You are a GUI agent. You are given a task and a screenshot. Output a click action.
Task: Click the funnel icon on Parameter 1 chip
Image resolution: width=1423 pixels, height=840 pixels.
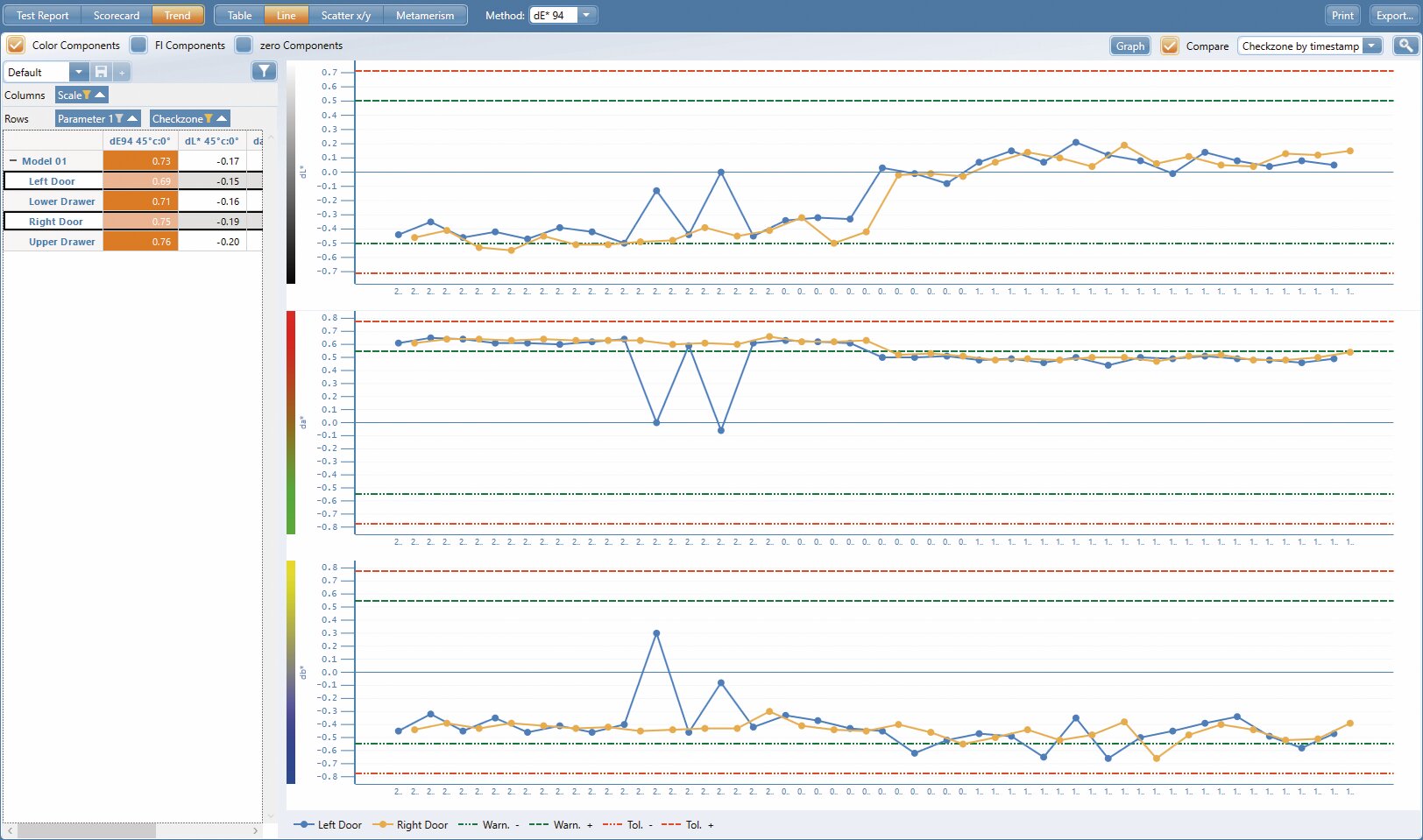tap(119, 118)
